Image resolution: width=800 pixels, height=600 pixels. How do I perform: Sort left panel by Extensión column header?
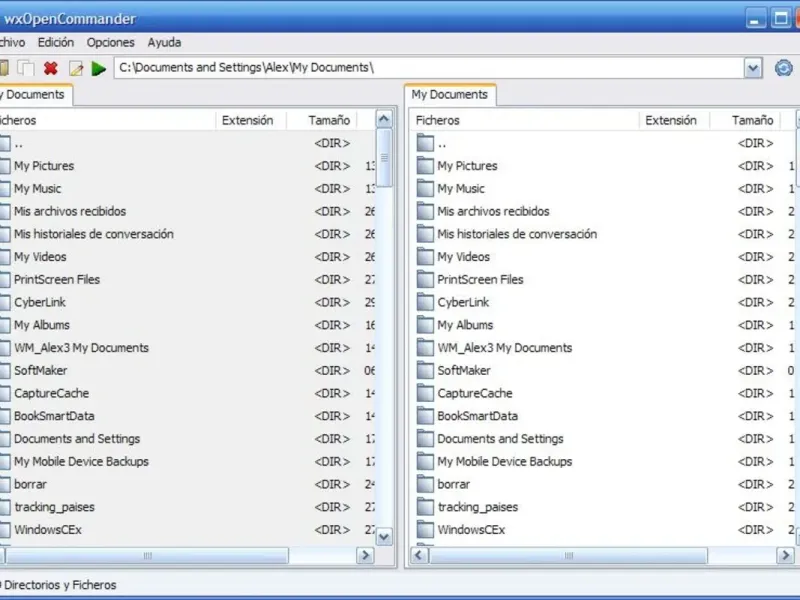point(251,120)
